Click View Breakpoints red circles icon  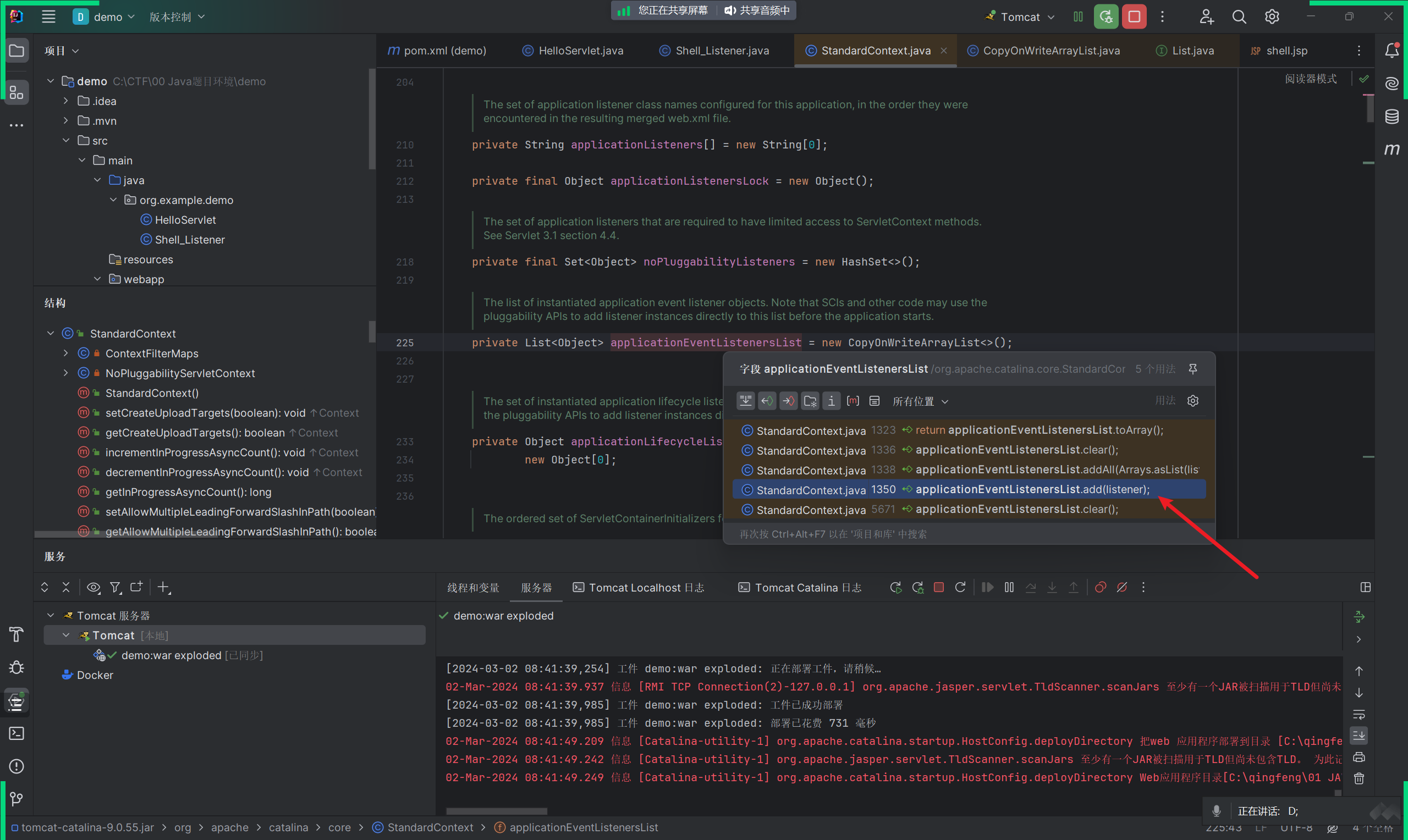1100,588
